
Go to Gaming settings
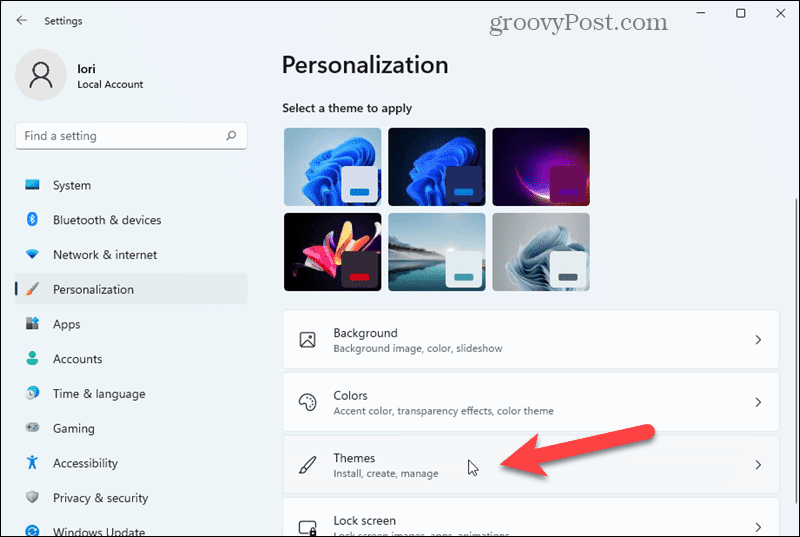[x=131, y=428]
